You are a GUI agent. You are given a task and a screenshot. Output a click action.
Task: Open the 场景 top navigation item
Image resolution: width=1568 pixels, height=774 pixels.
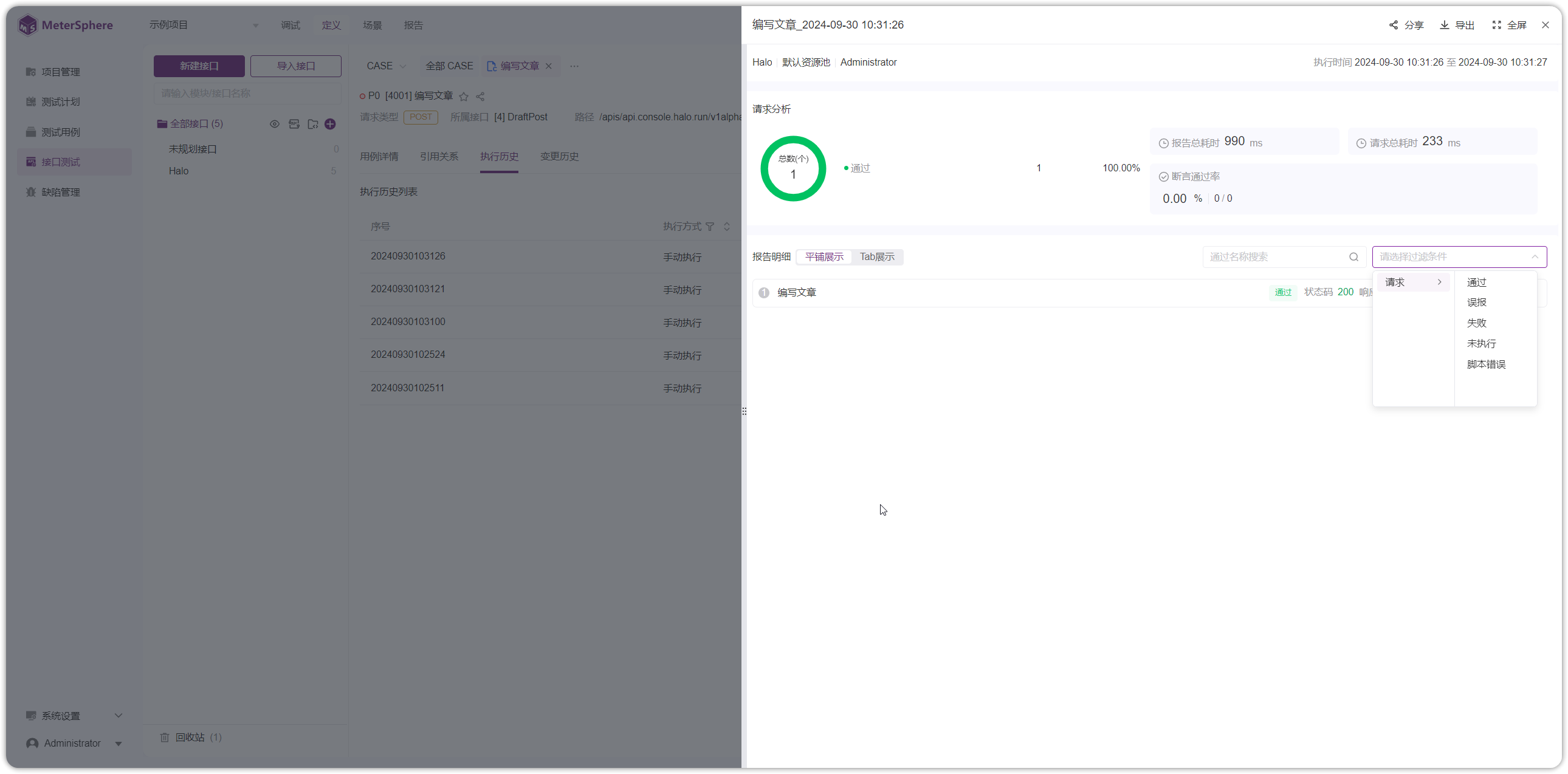(x=372, y=25)
